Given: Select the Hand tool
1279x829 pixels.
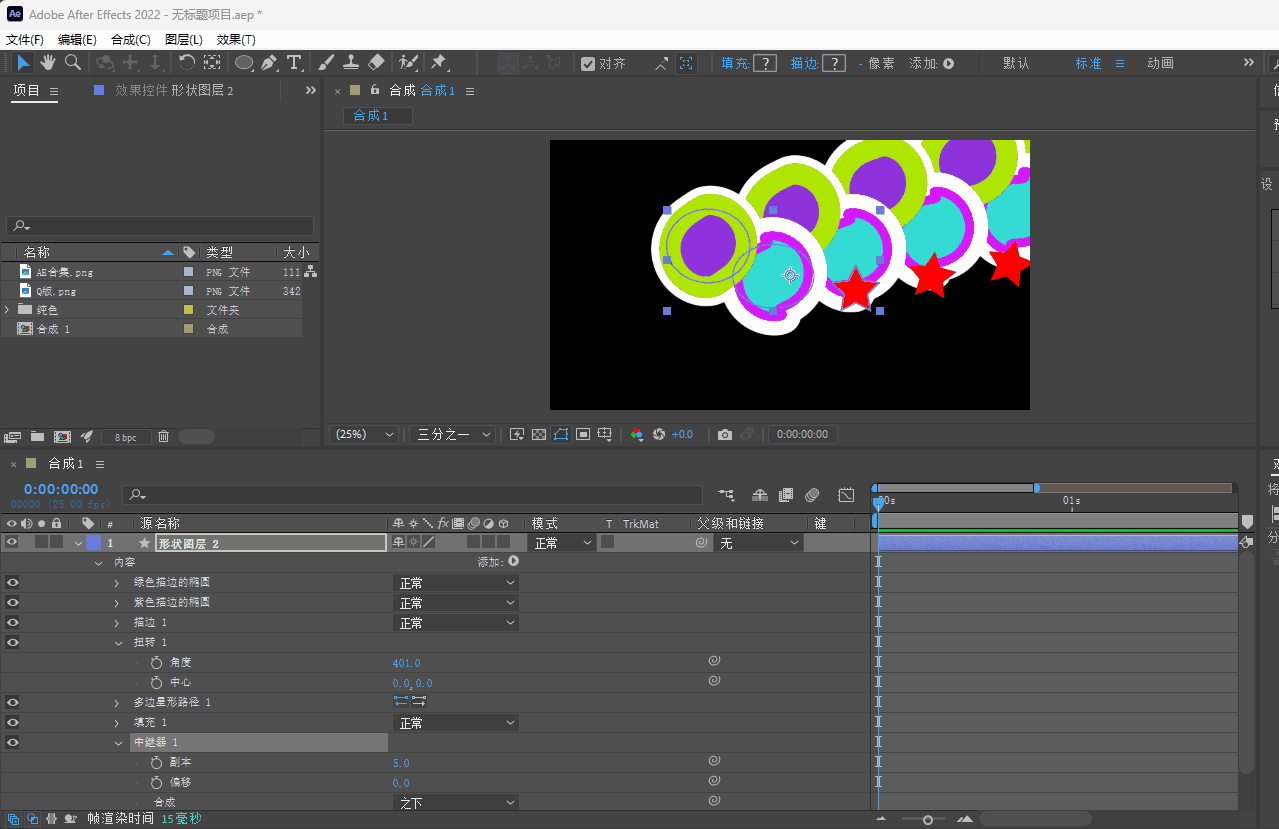Looking at the screenshot, I should tap(48, 63).
